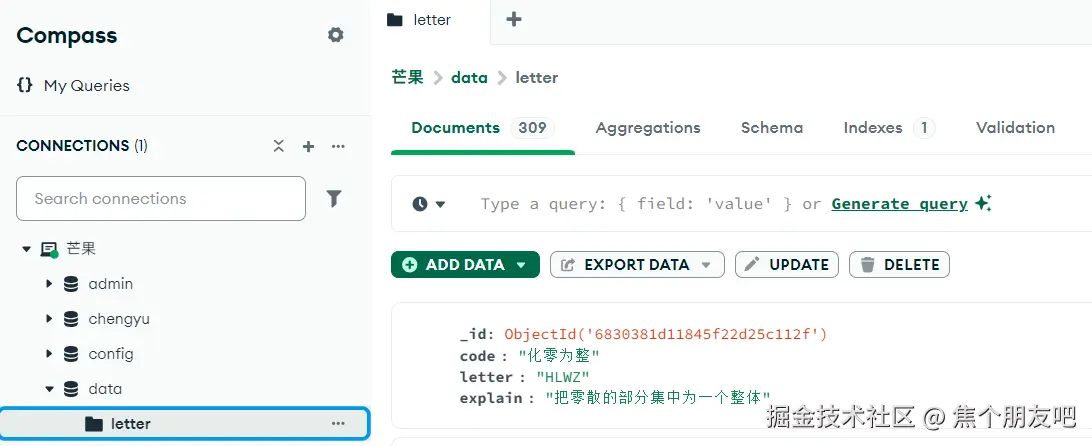Viewport: 1092px width, 446px height.
Task: Click the ObjectId value in document
Action: click(x=666, y=334)
